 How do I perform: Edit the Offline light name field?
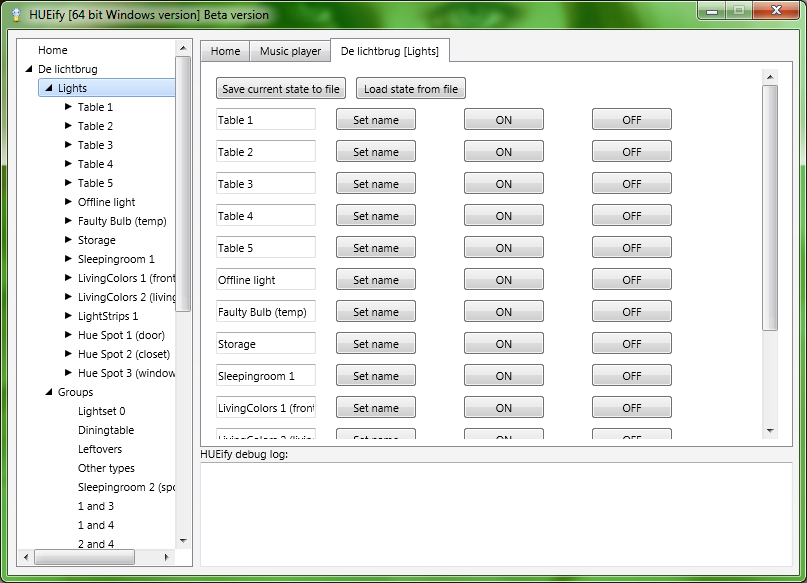(266, 279)
